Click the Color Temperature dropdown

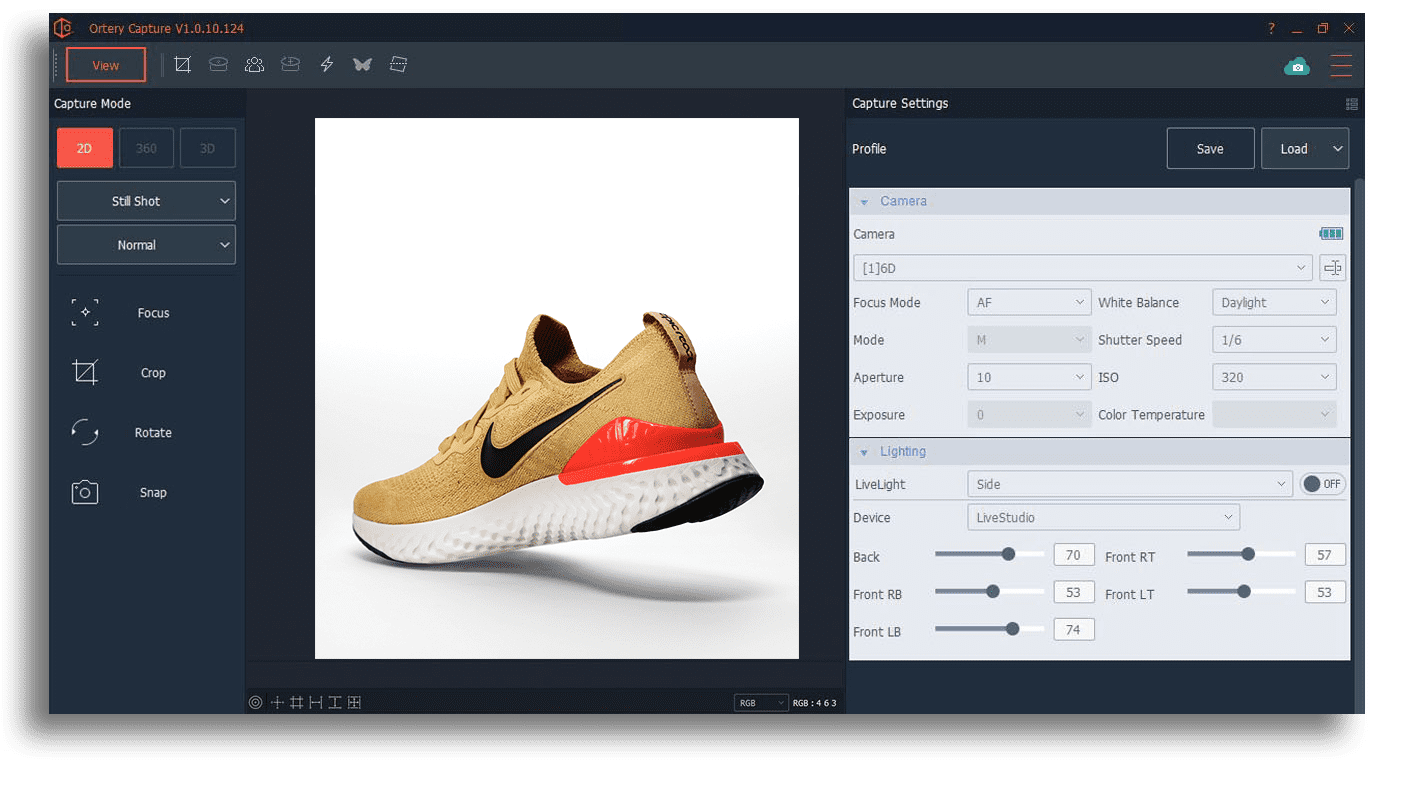click(1274, 414)
